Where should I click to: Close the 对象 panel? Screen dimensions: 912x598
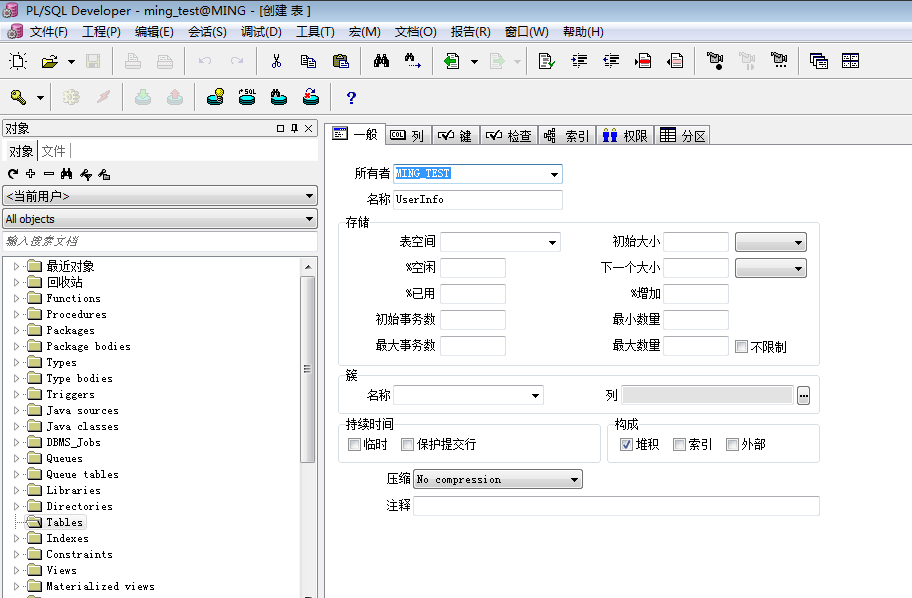click(x=309, y=129)
